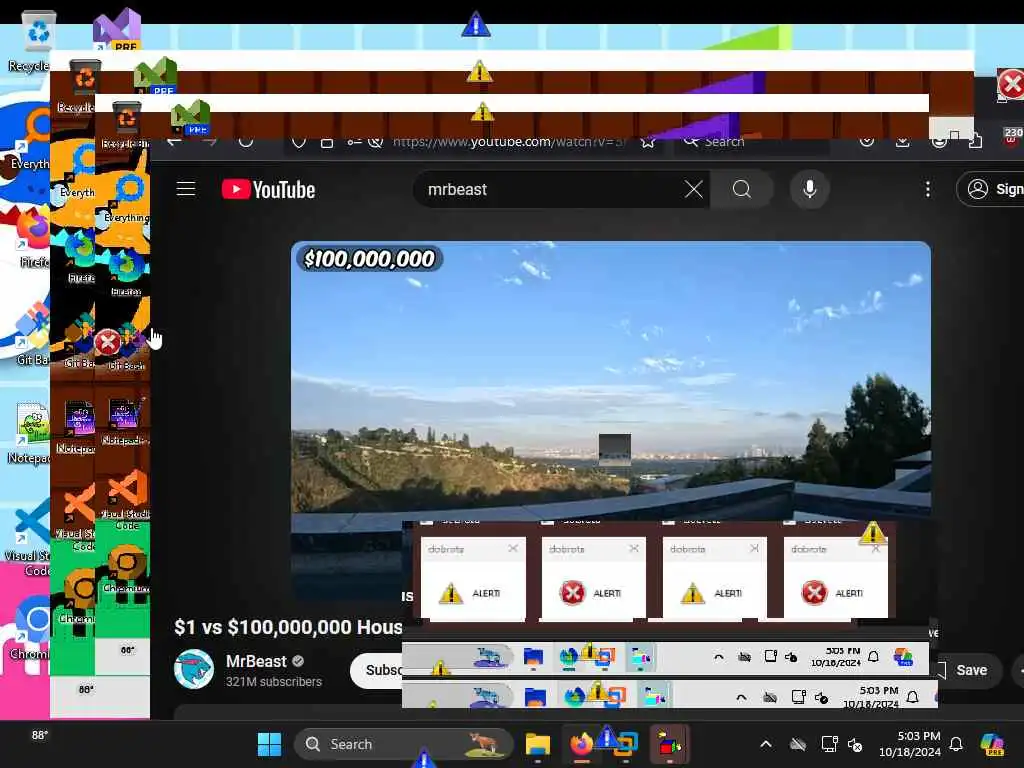The image size is (1024, 768).
Task: Show hidden icons chevron in main taskbar
Action: point(766,744)
